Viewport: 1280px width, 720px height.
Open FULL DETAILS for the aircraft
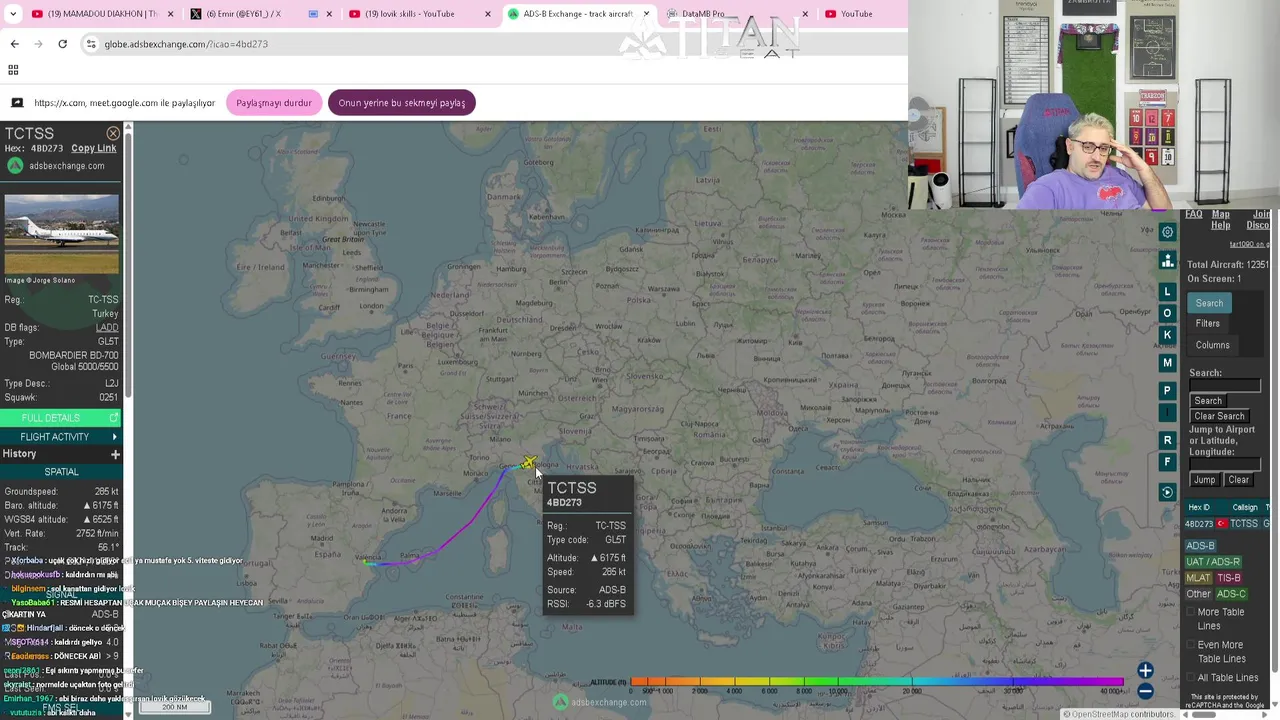click(x=61, y=418)
